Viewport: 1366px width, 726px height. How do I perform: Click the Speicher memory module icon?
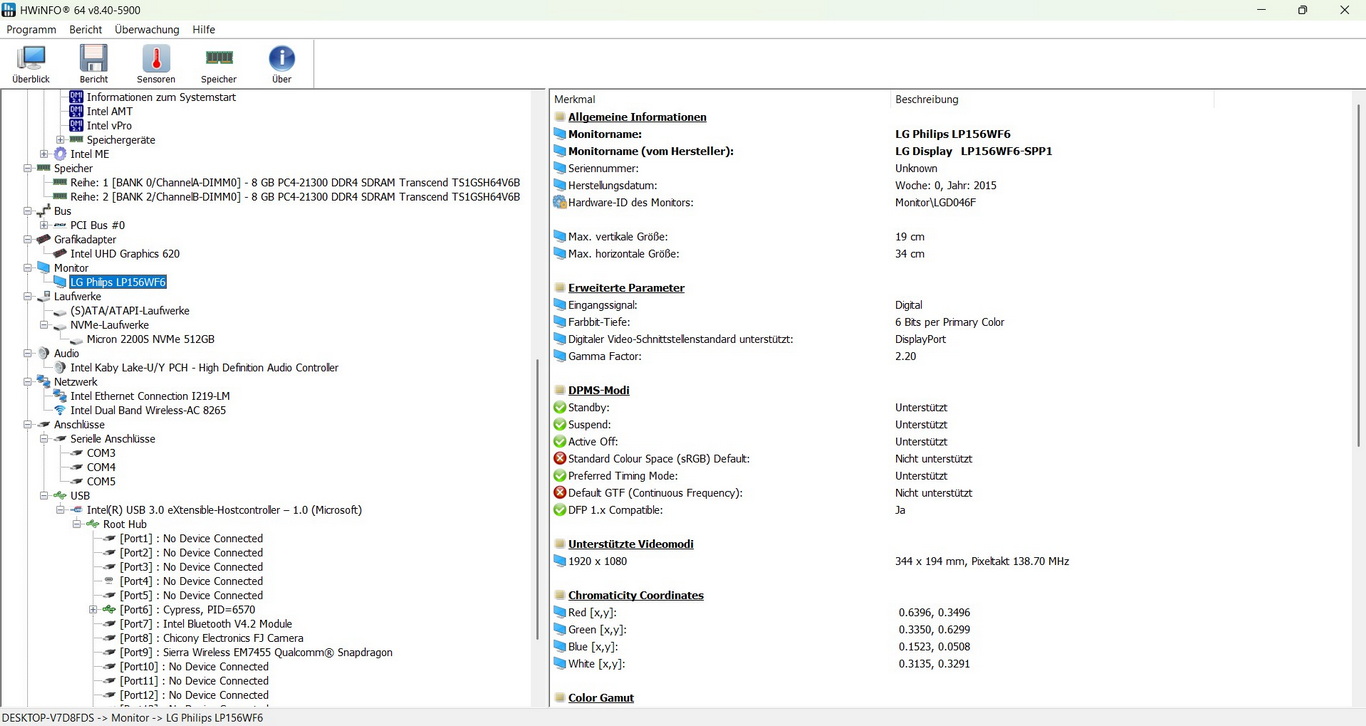[x=219, y=64]
